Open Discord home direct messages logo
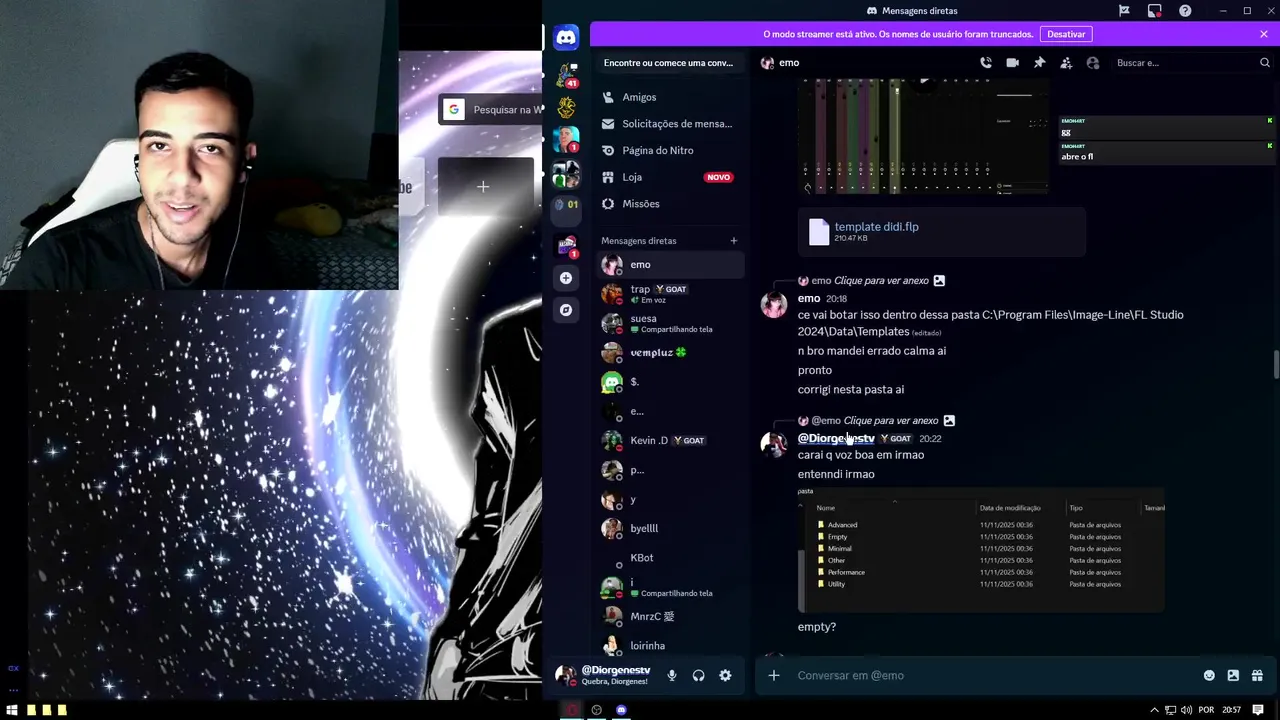This screenshot has width=1280, height=720. tap(566, 38)
